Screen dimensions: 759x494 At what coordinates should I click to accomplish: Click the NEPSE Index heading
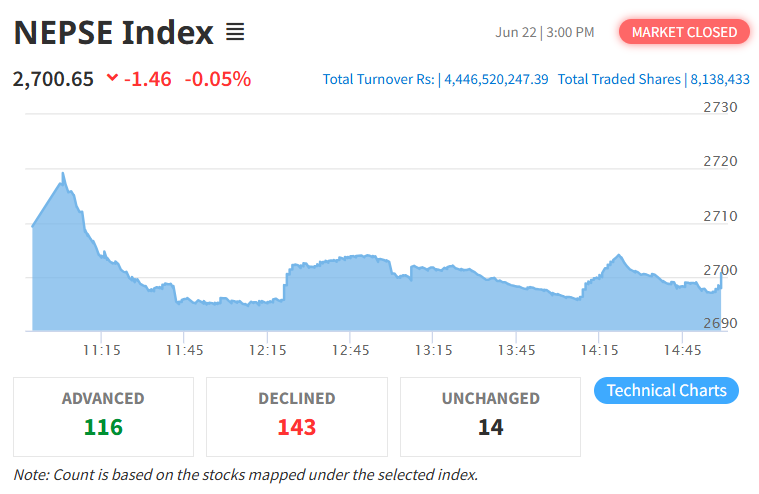114,32
